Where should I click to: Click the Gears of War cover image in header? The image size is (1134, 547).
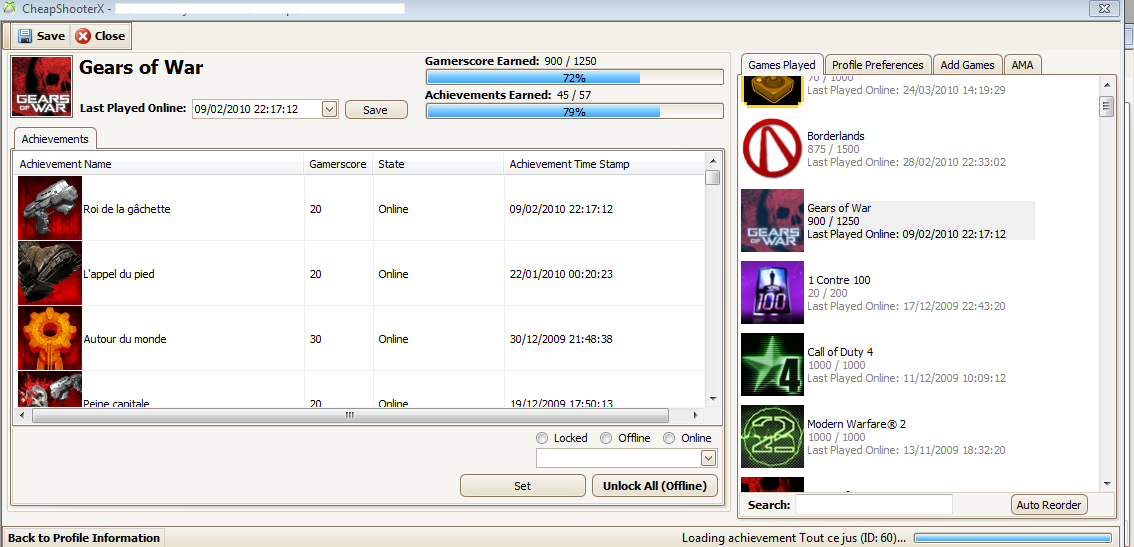click(x=41, y=87)
